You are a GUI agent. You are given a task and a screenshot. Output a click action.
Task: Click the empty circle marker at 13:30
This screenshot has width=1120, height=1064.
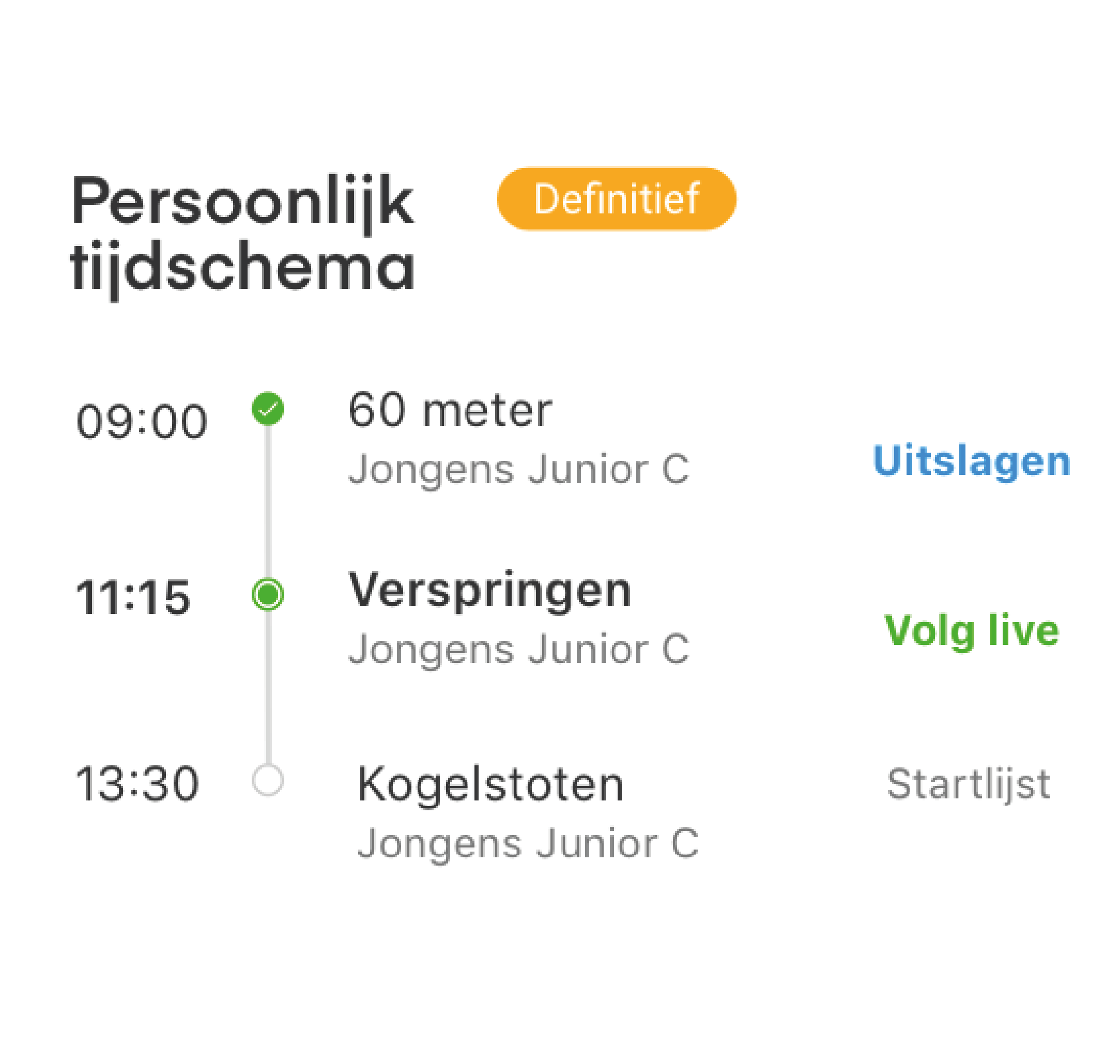[x=268, y=780]
